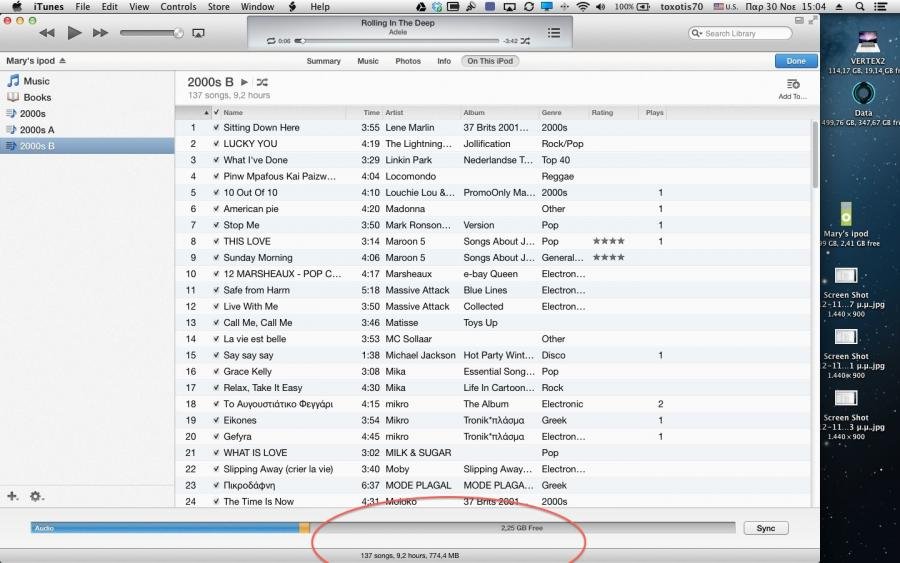The image size is (900, 563).
Task: Click the Done button
Action: [796, 61]
